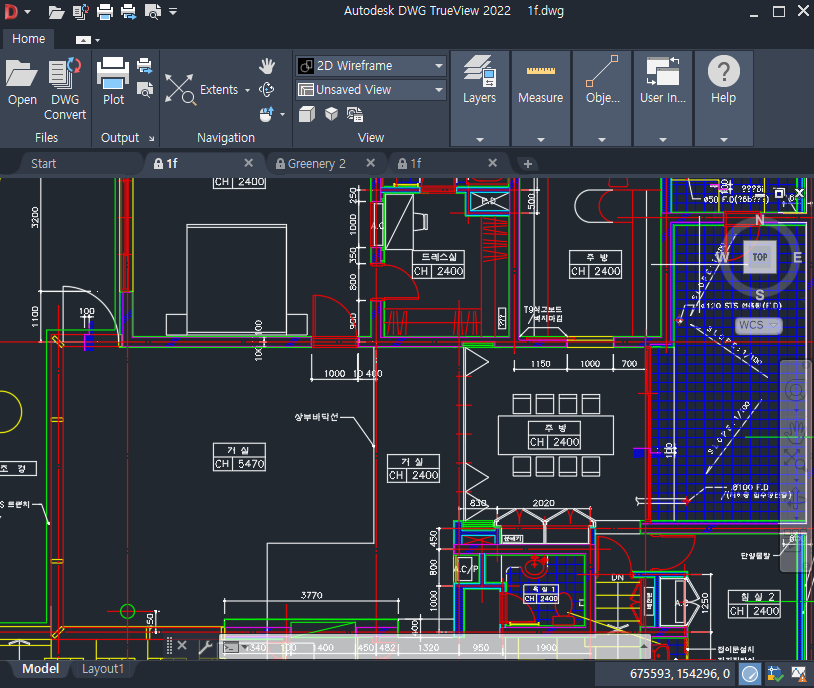Click the navigation bar zoom wheel icon

[x=795, y=390]
